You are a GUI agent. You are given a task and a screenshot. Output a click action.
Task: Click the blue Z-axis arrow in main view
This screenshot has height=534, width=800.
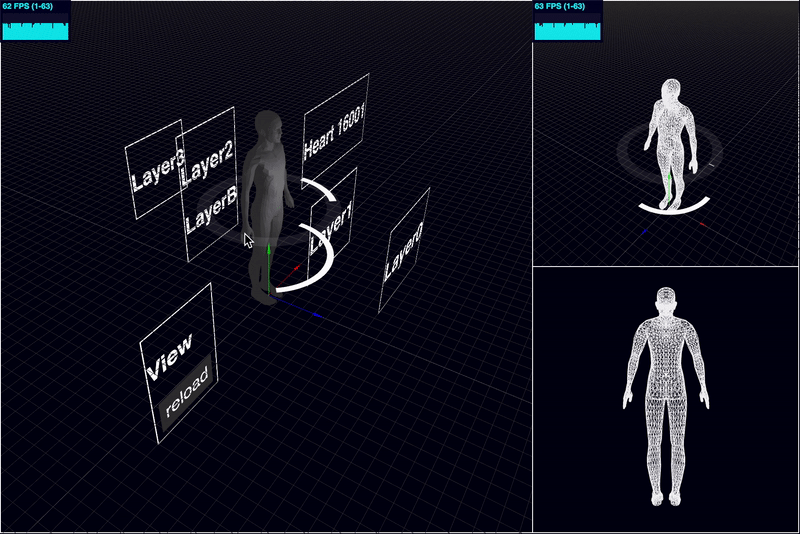[297, 307]
